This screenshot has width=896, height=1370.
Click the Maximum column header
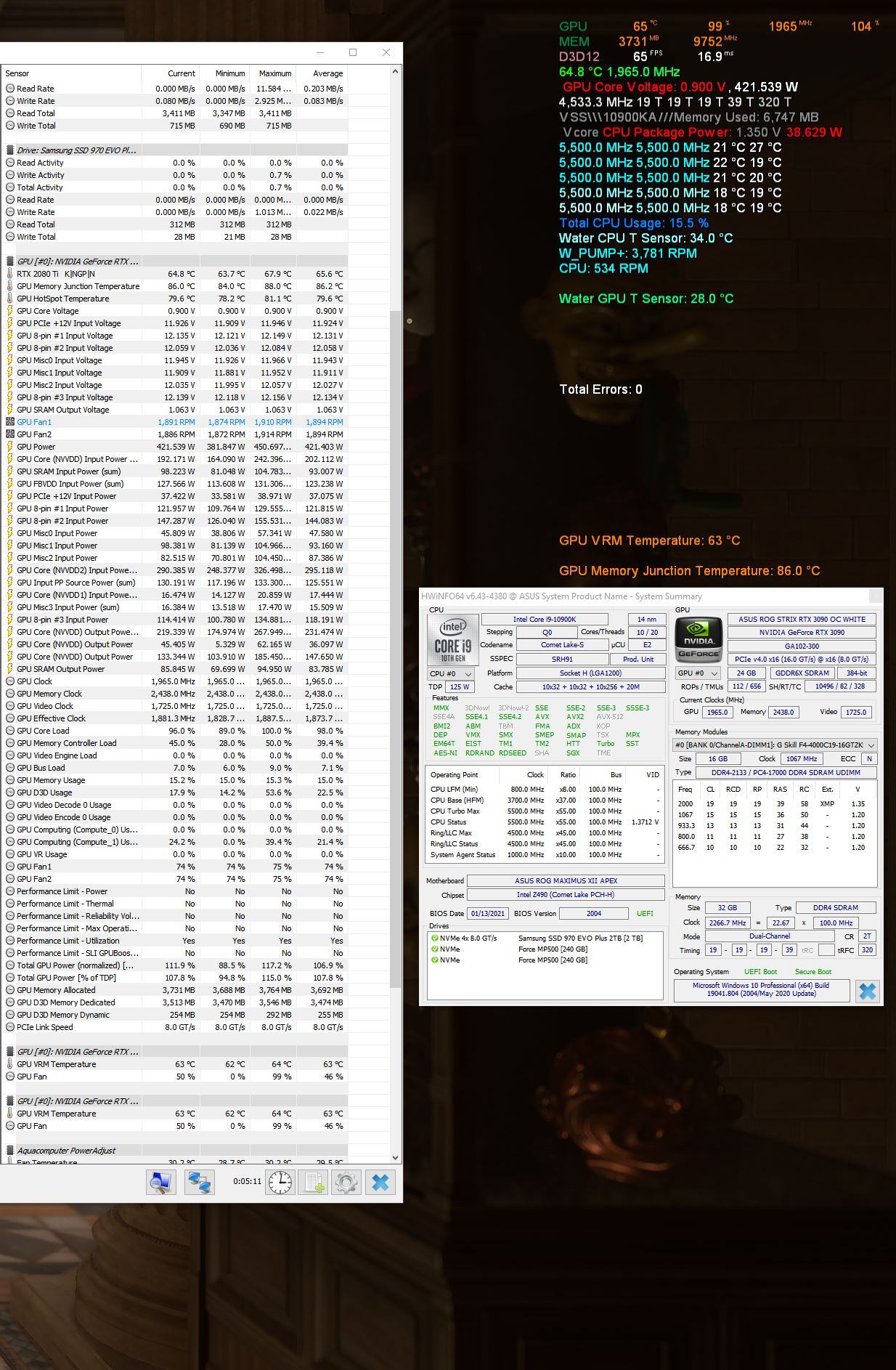point(272,73)
